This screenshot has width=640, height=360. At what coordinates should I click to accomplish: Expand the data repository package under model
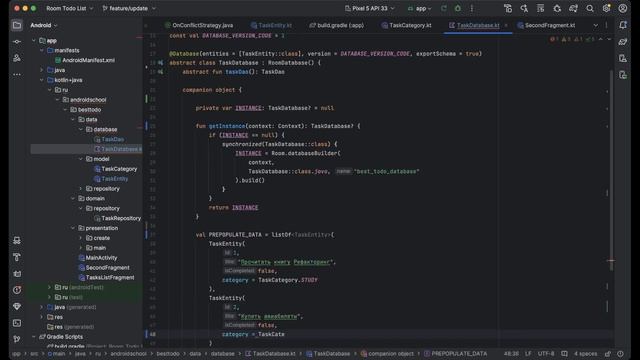pyautogui.click(x=81, y=189)
